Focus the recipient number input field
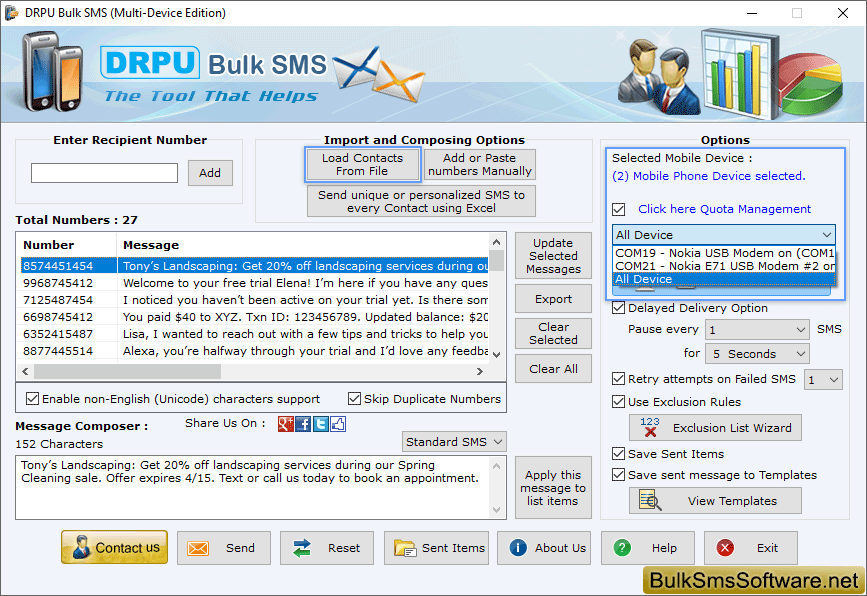Image resolution: width=867 pixels, height=596 pixels. coord(105,173)
